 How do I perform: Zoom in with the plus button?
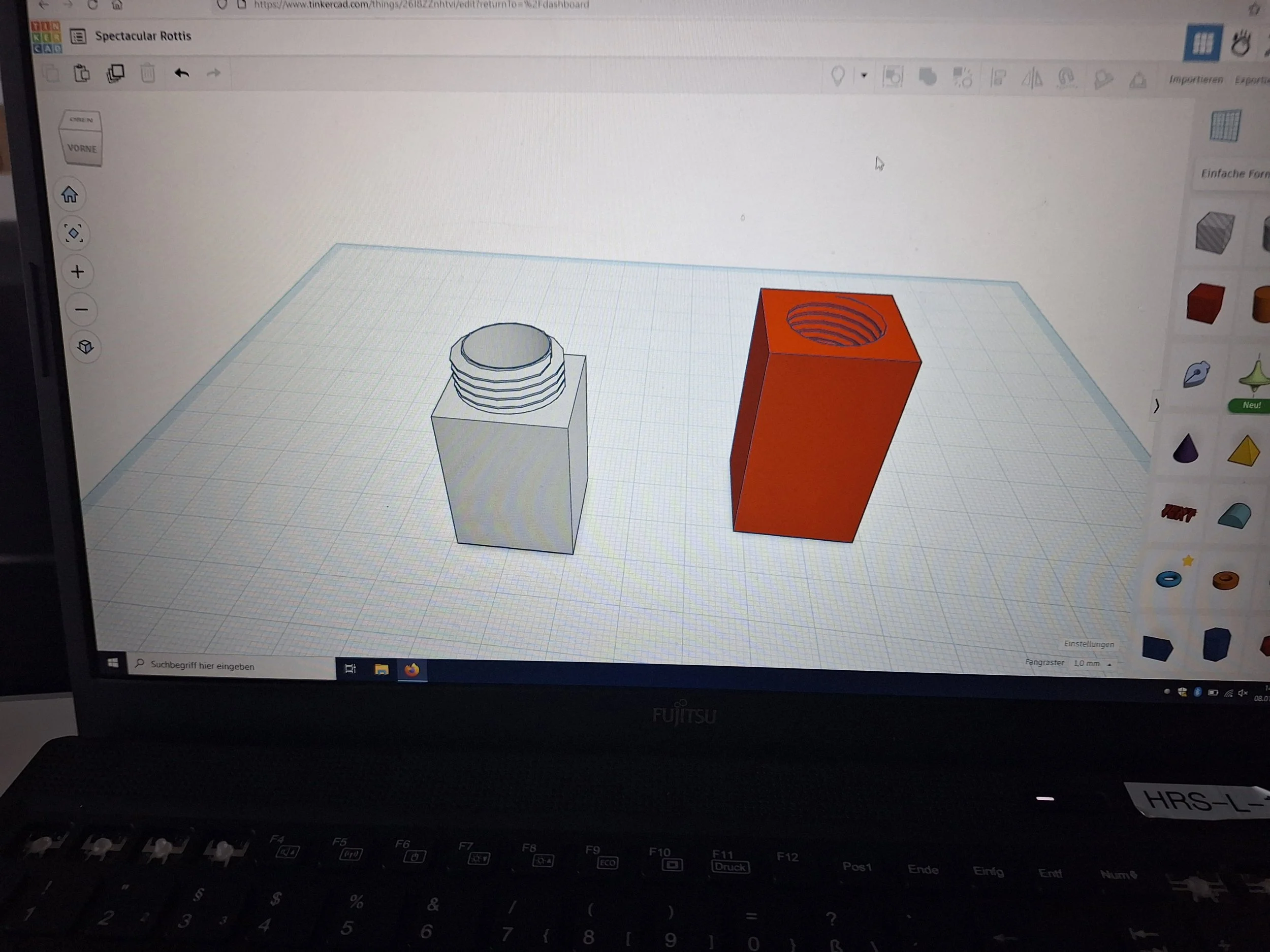[78, 272]
